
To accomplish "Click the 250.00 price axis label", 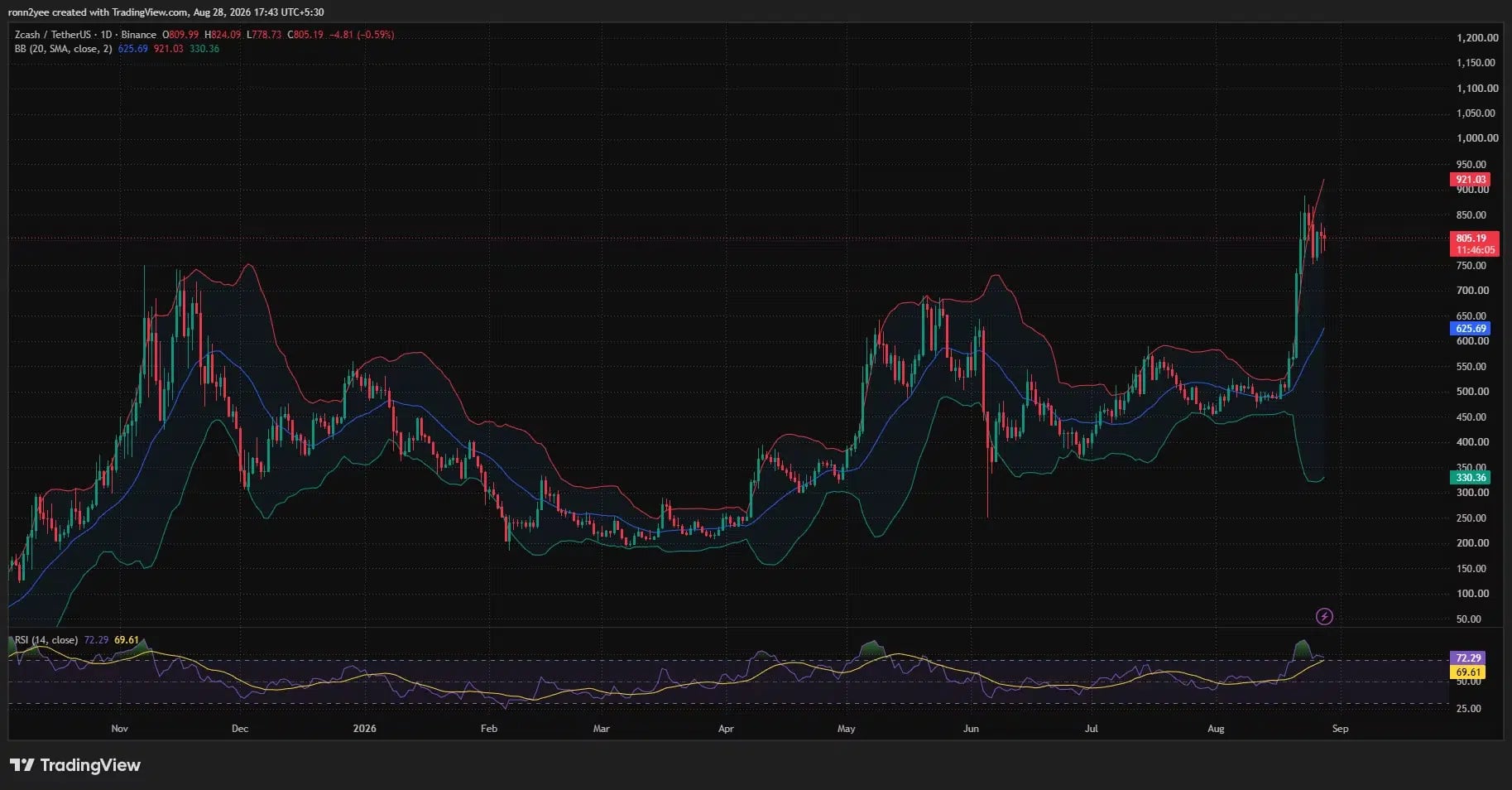I will [x=1472, y=518].
